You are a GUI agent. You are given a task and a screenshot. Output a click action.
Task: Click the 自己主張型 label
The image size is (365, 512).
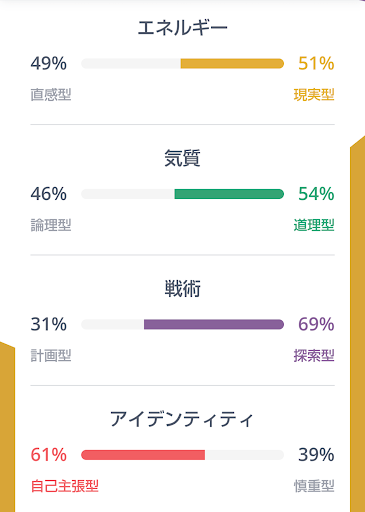click(64, 486)
